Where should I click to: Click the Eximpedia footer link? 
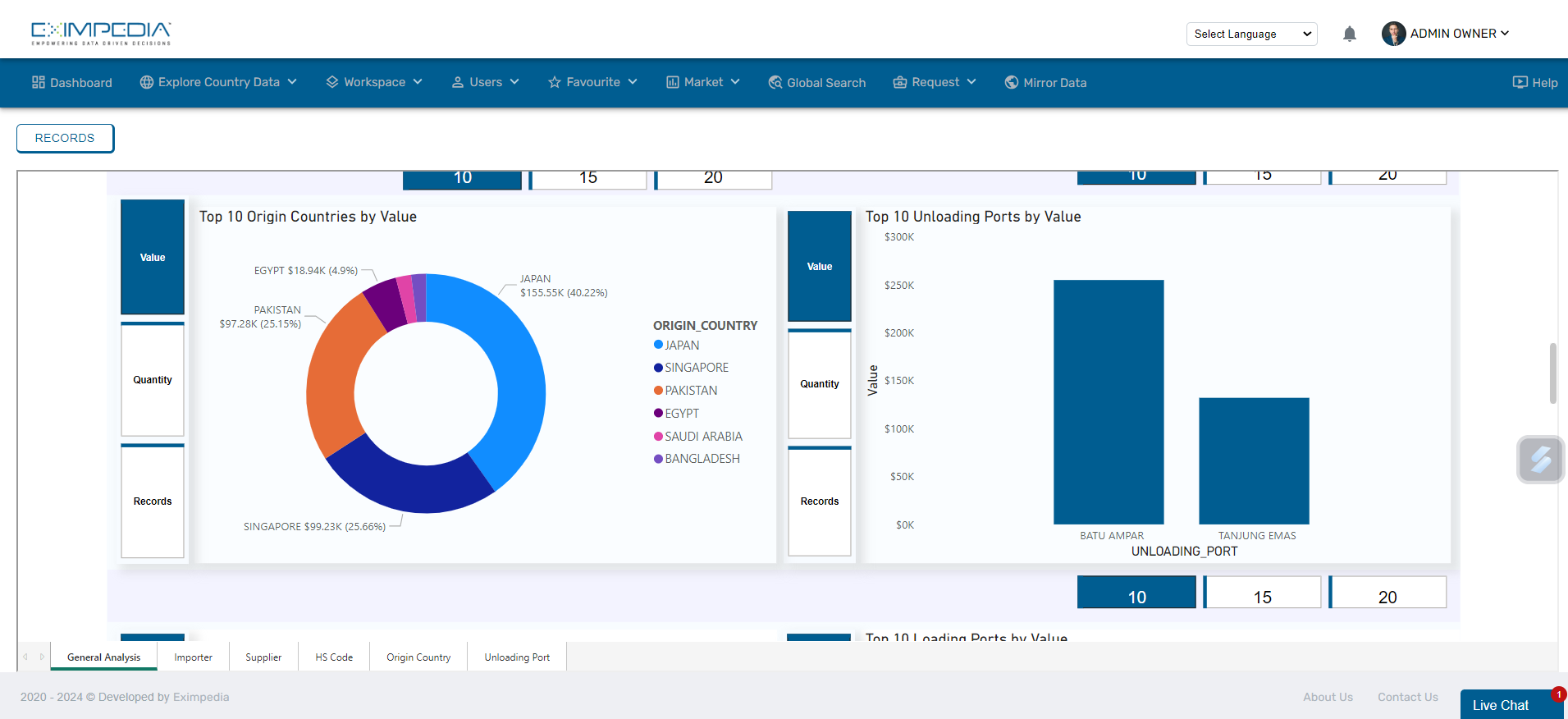[x=201, y=697]
